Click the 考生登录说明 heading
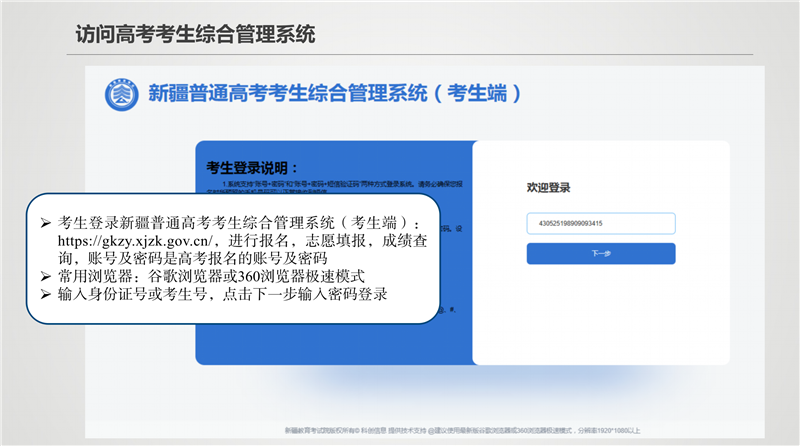 pos(252,167)
